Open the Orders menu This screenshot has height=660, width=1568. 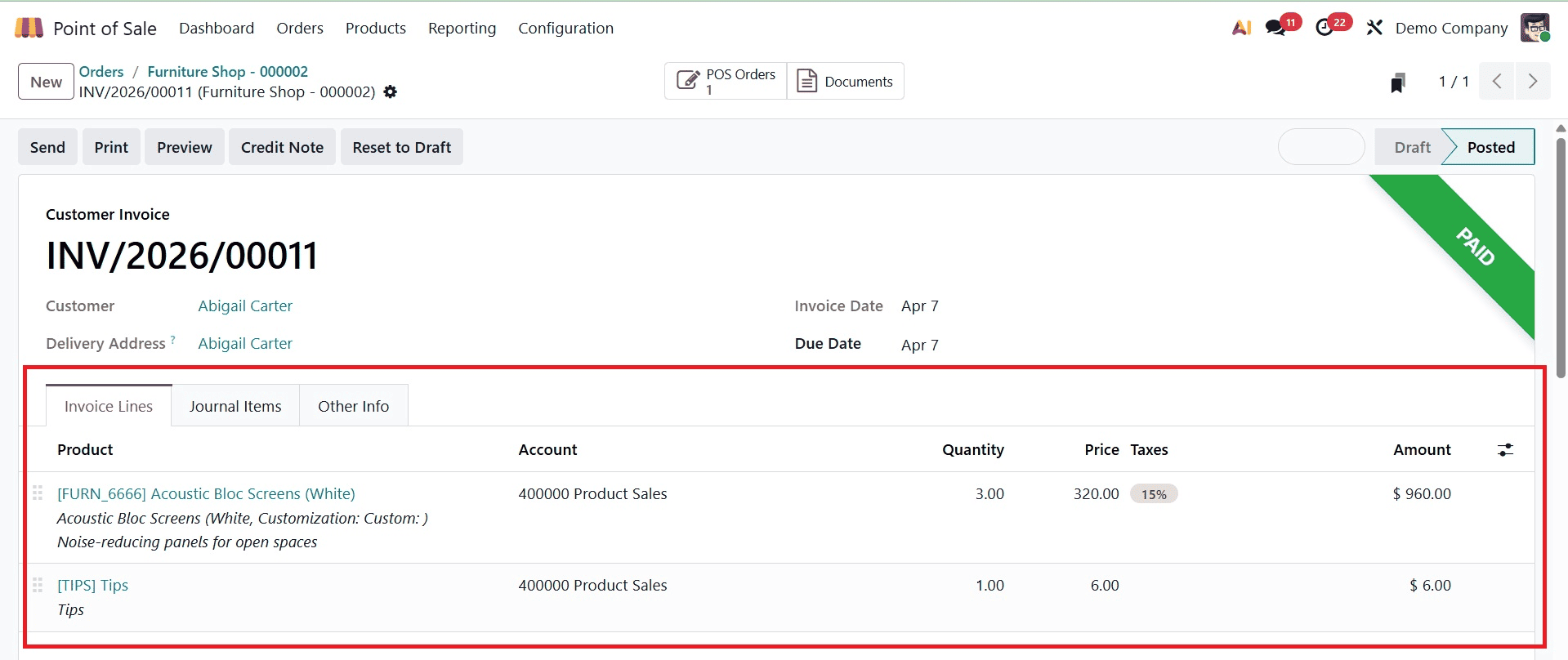(x=300, y=28)
